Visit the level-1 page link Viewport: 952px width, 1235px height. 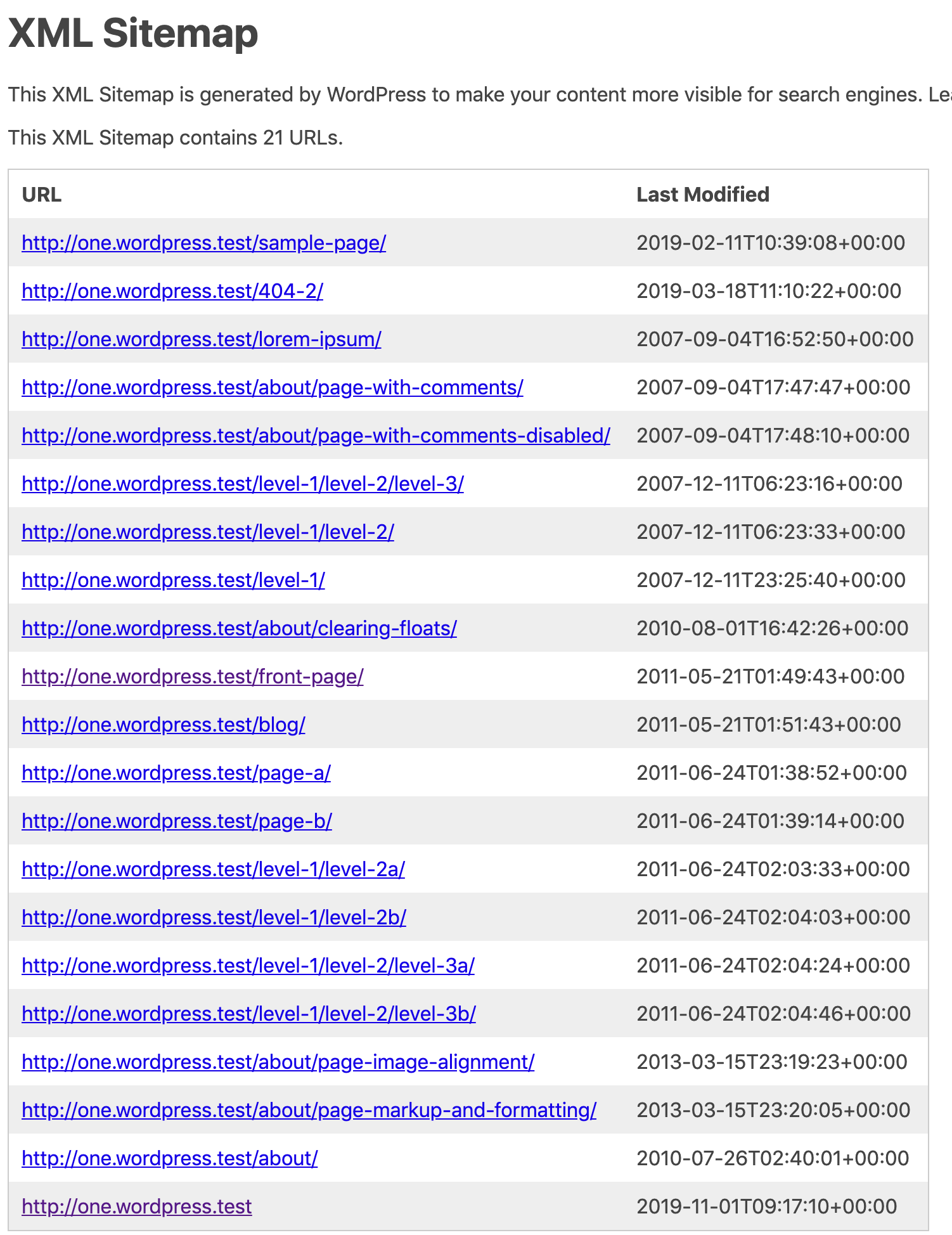[172, 580]
